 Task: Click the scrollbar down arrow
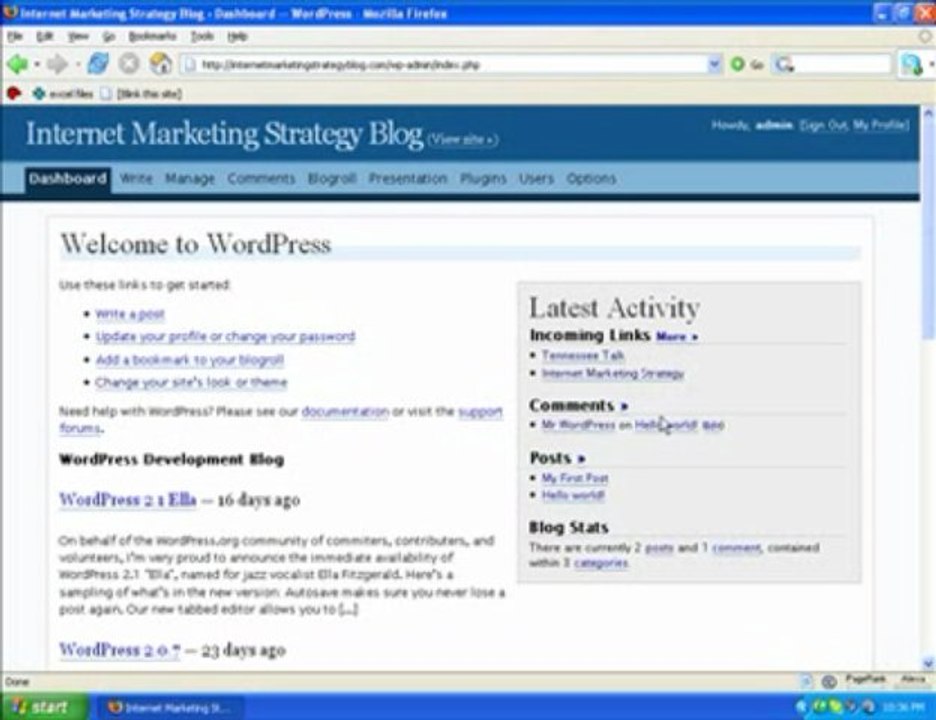(x=928, y=663)
